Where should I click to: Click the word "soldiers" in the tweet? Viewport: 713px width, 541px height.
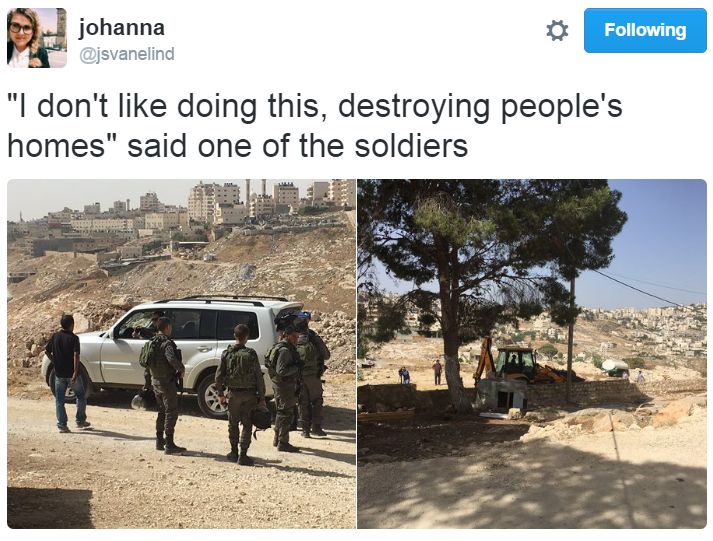[x=411, y=146]
